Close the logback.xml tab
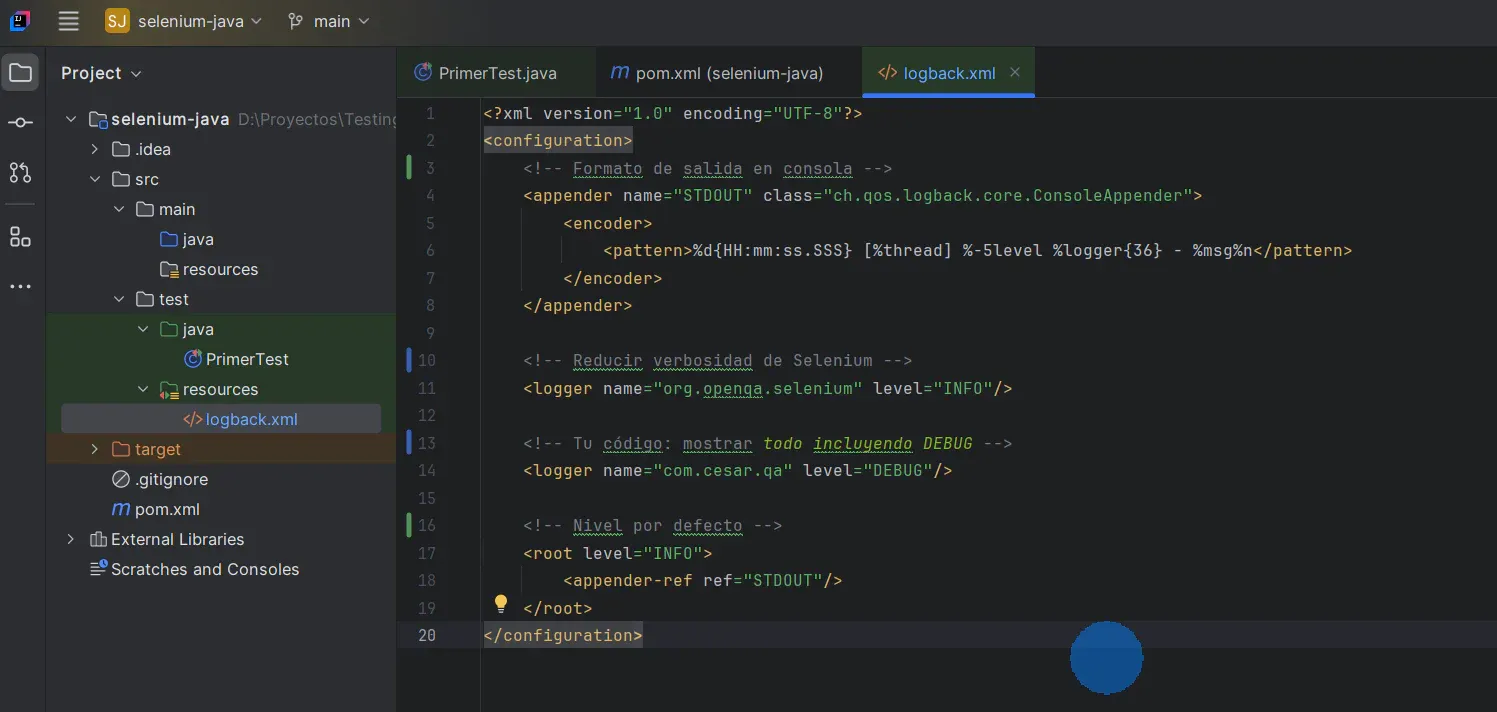This screenshot has width=1497, height=712. click(x=1014, y=72)
